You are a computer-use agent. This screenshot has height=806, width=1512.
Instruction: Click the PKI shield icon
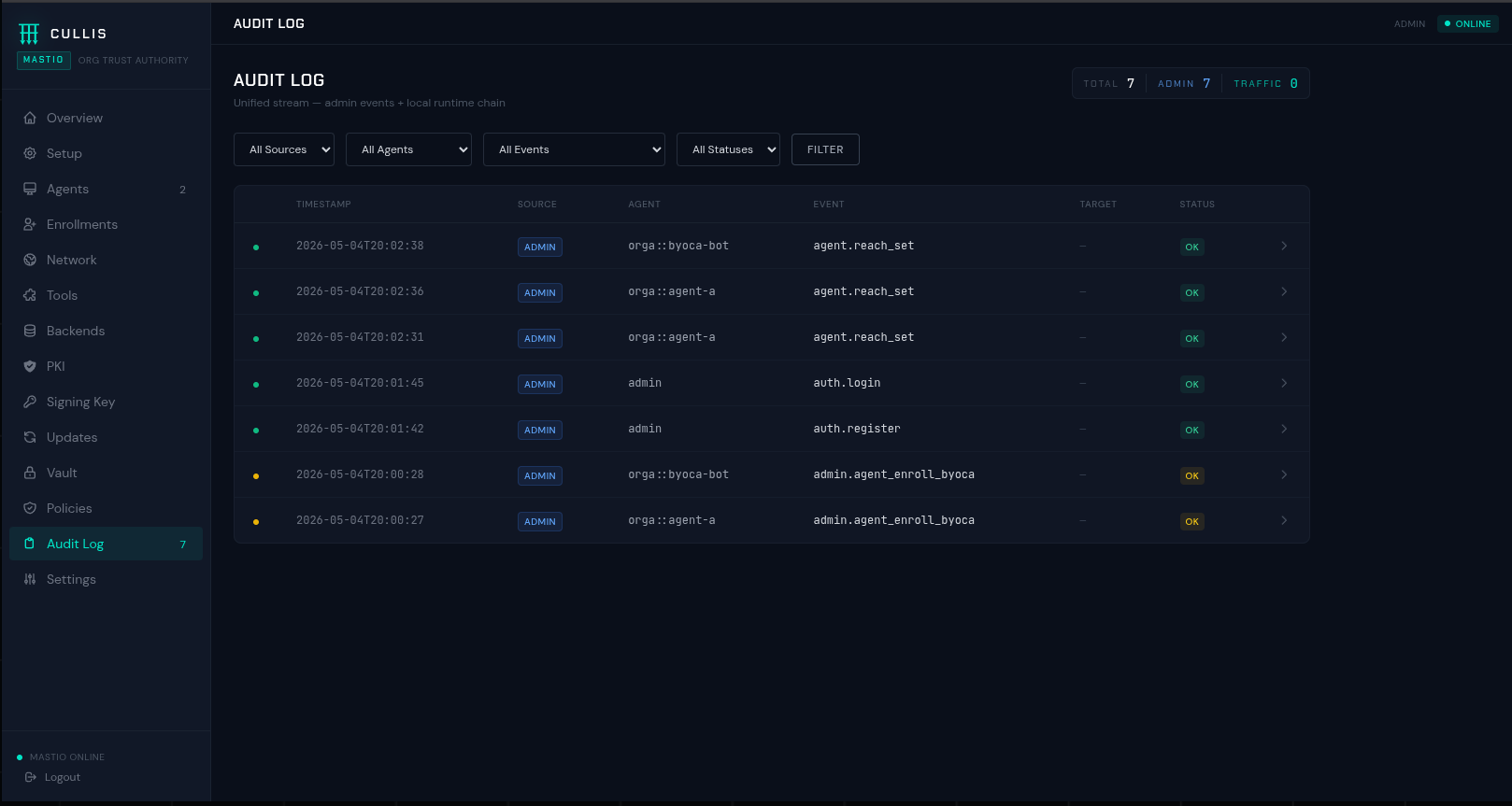(x=30, y=366)
